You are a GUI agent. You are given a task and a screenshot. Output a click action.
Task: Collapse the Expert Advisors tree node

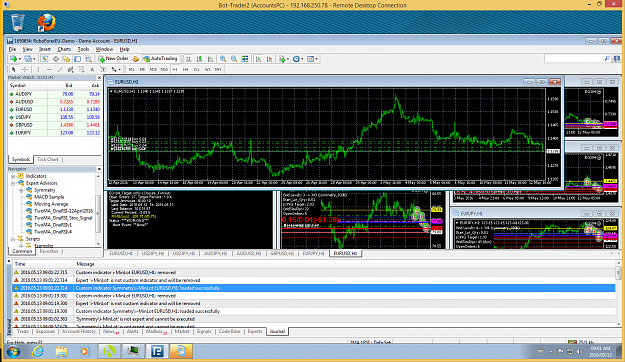13,183
